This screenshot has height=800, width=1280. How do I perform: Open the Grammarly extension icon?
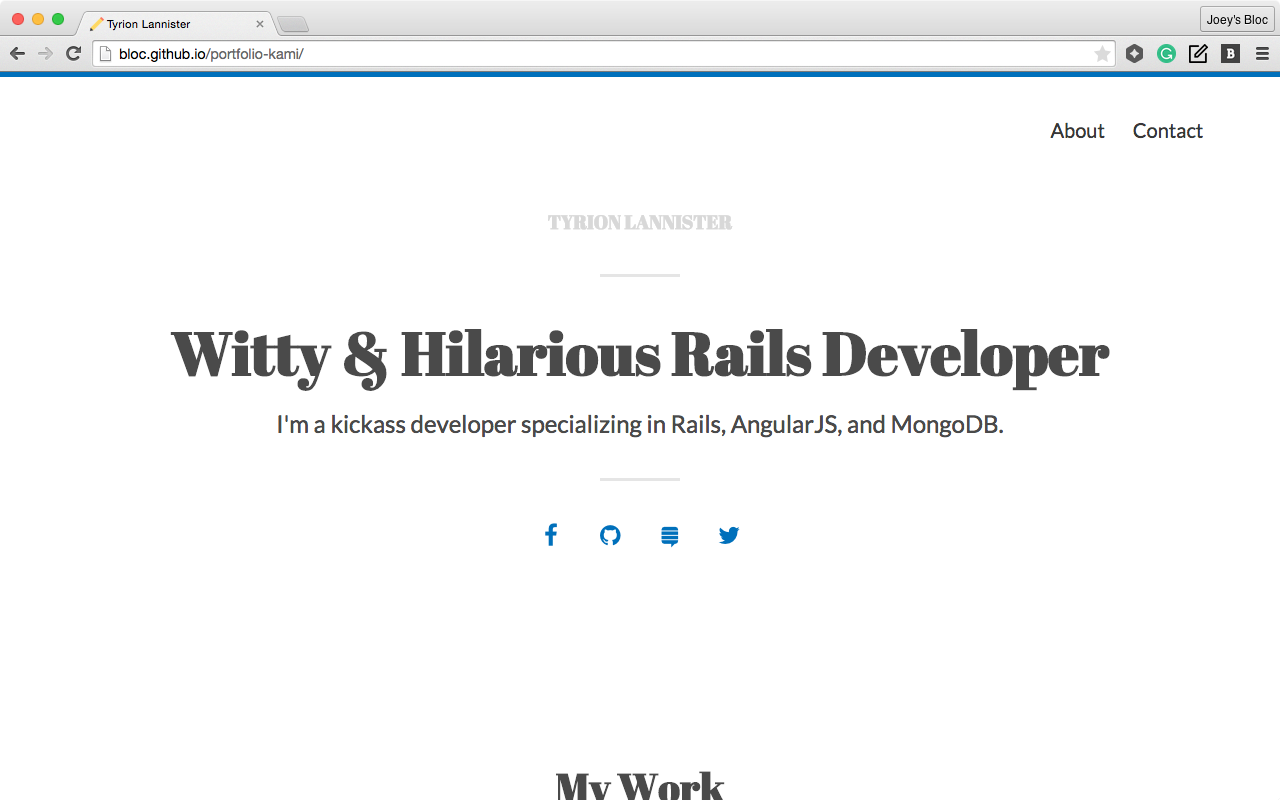[x=1166, y=54]
